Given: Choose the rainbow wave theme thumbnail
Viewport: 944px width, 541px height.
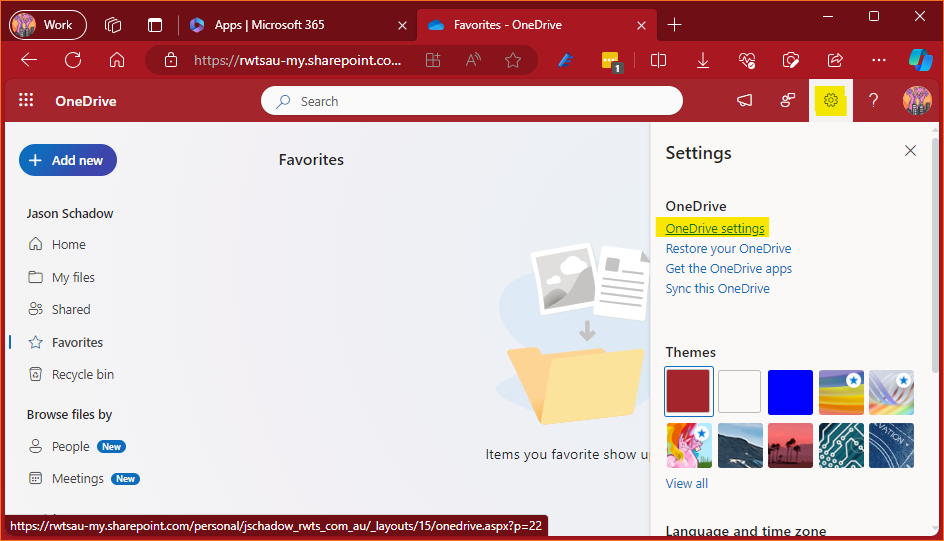Looking at the screenshot, I should click(841, 392).
